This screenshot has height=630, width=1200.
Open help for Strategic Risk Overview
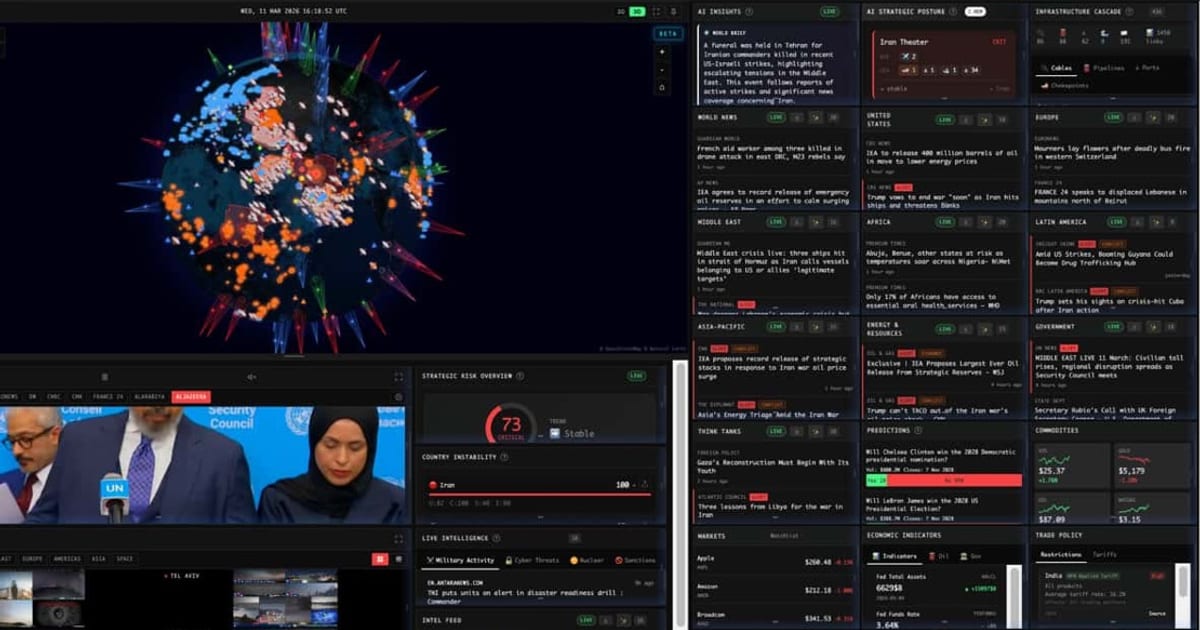[520, 376]
